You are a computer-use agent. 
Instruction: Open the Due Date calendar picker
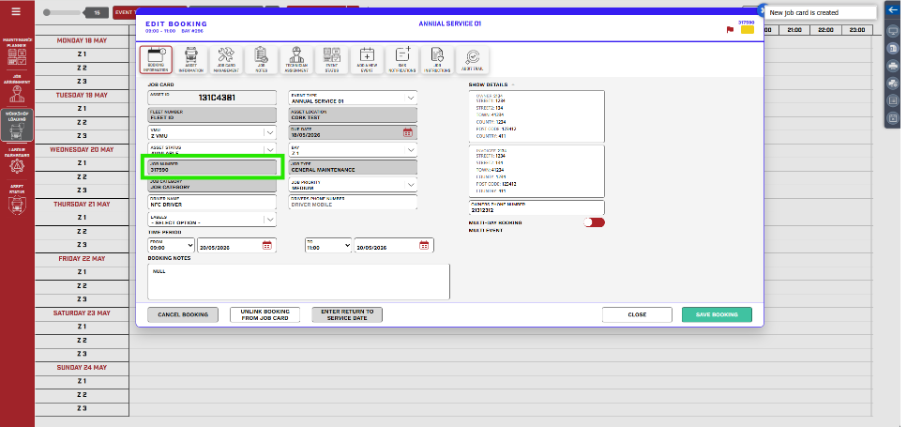coord(407,132)
